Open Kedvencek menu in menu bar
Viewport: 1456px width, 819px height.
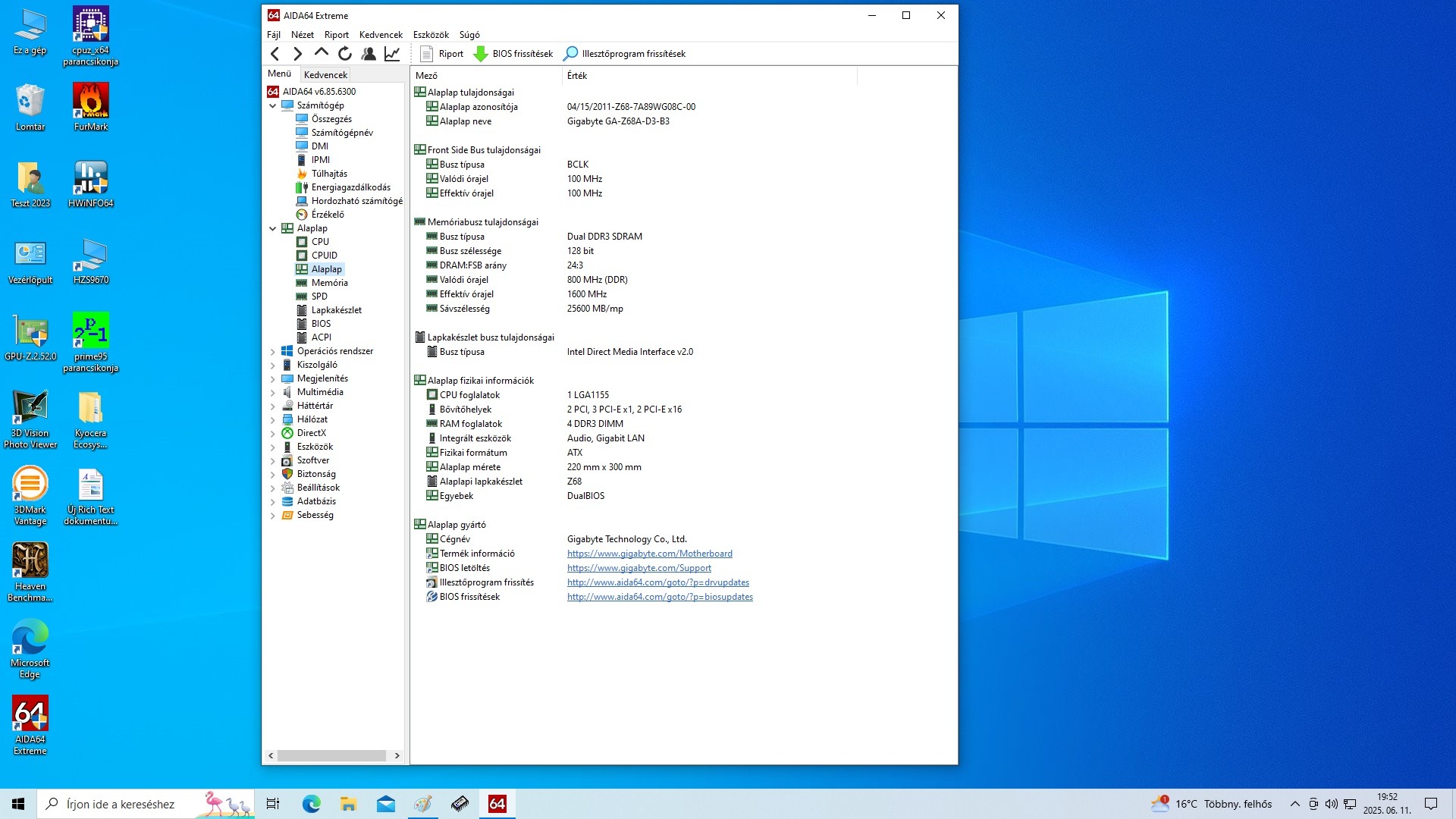[381, 35]
